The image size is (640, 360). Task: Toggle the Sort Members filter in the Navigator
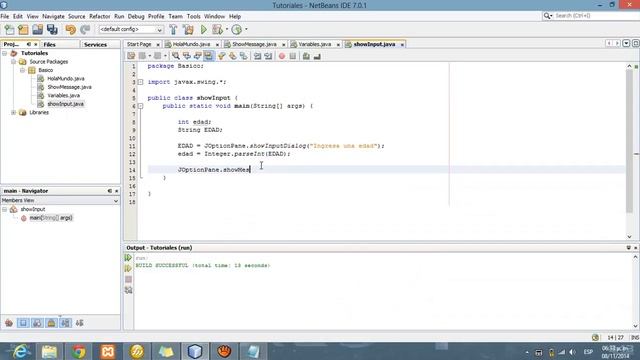tap(80, 323)
